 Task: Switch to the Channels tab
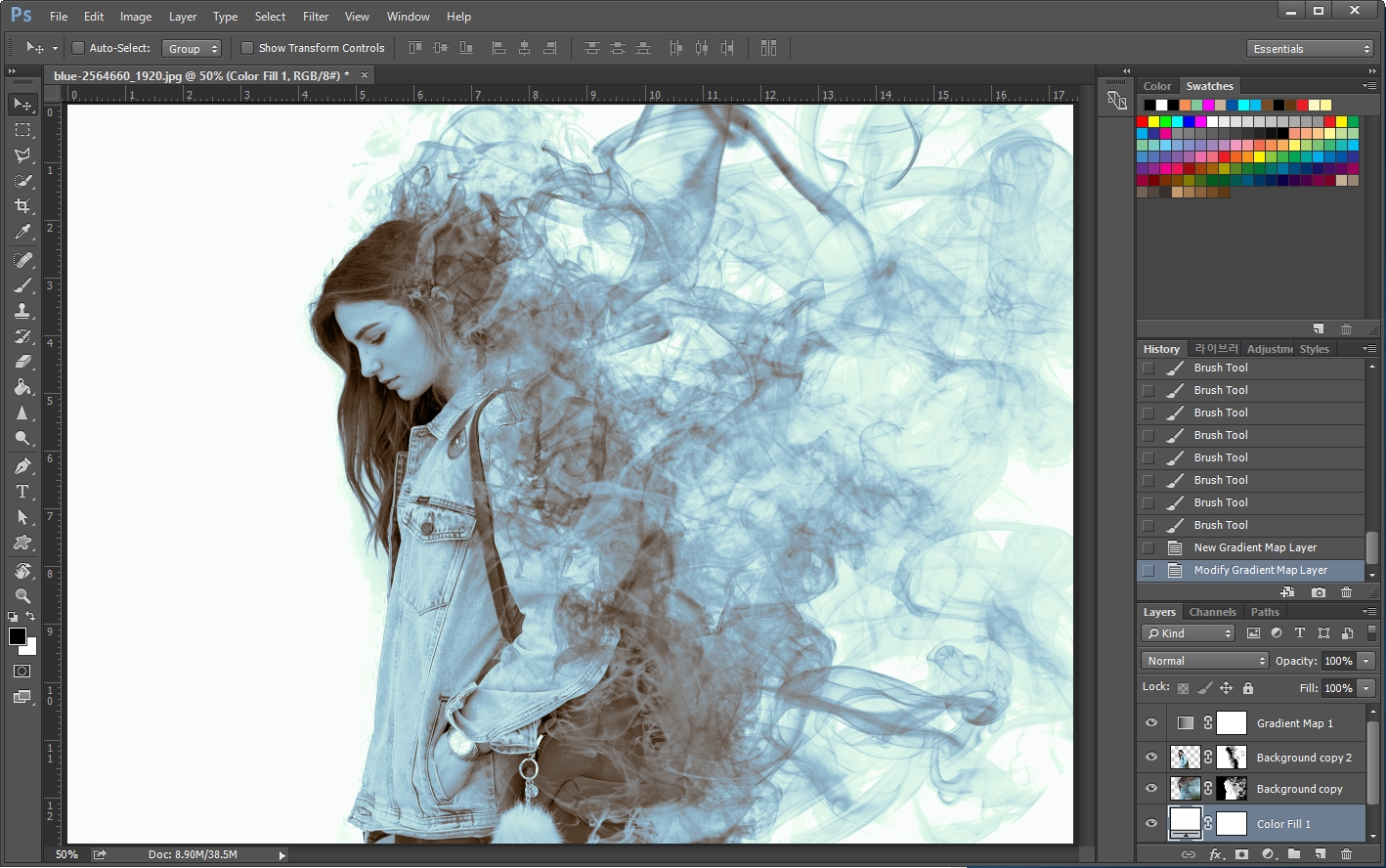1213,612
